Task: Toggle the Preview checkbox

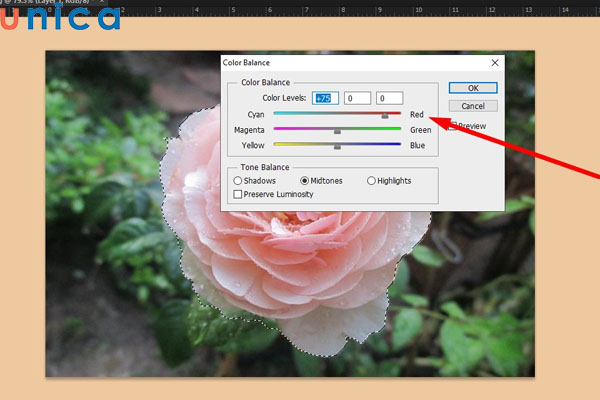Action: tap(453, 126)
